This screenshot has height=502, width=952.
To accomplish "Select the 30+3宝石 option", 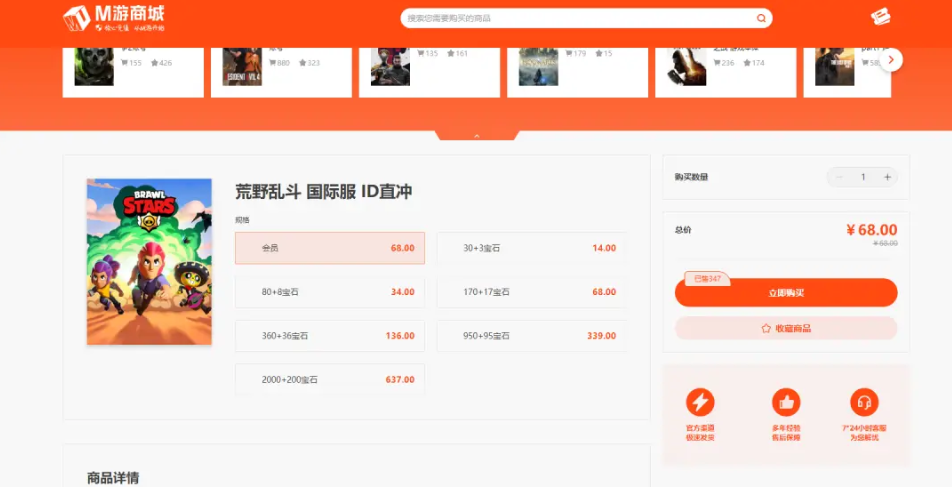I will [531, 248].
